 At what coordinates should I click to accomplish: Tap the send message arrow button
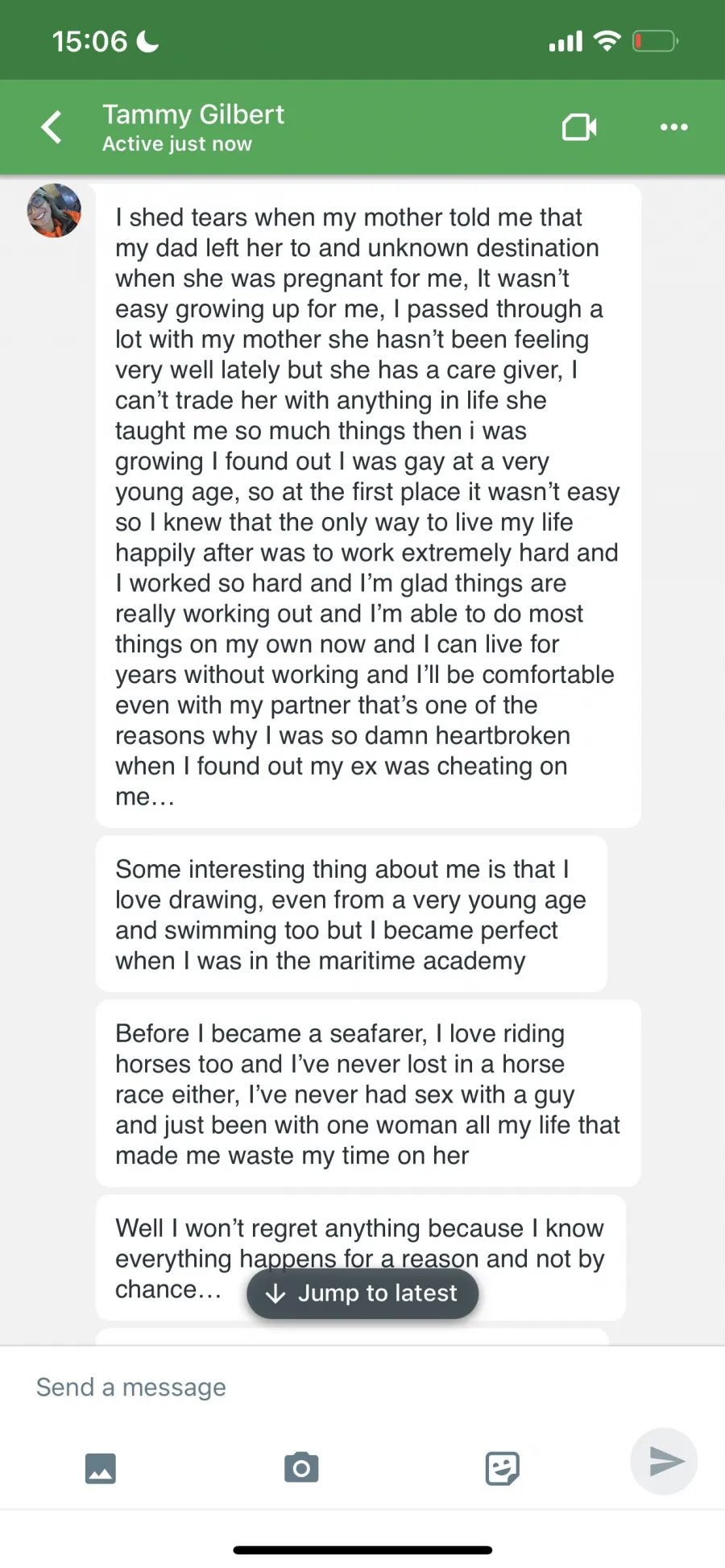point(665,1461)
